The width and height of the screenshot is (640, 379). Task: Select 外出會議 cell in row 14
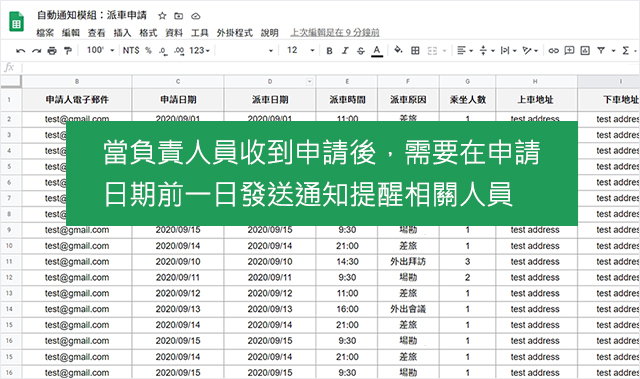(408, 309)
